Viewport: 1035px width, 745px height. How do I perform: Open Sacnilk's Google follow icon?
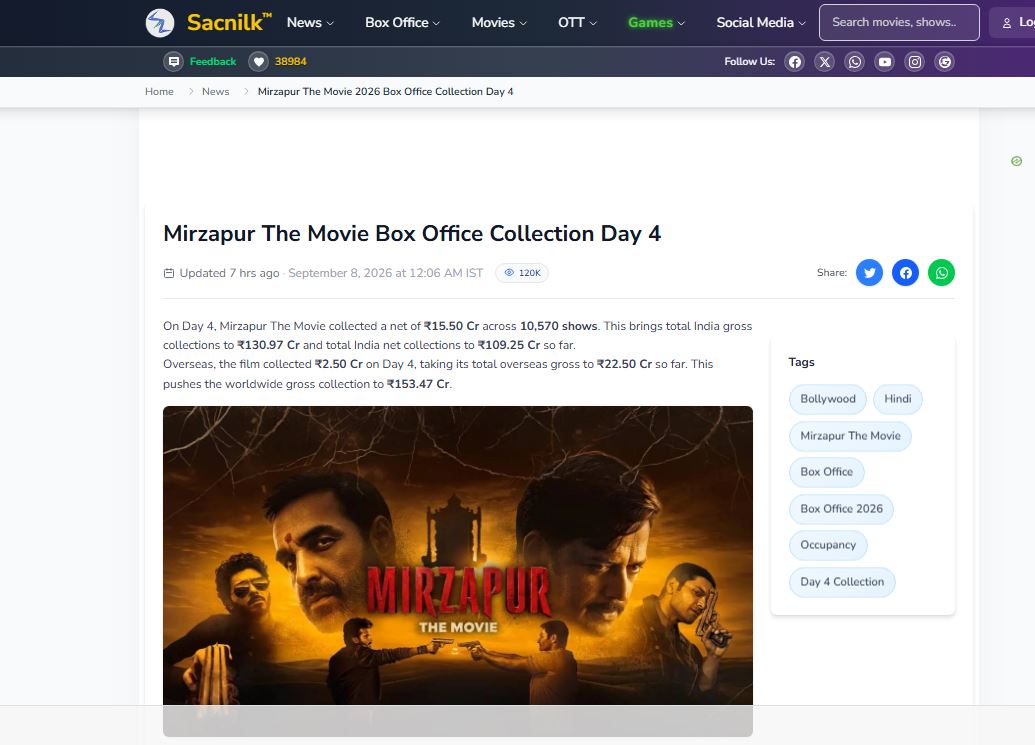(x=945, y=62)
